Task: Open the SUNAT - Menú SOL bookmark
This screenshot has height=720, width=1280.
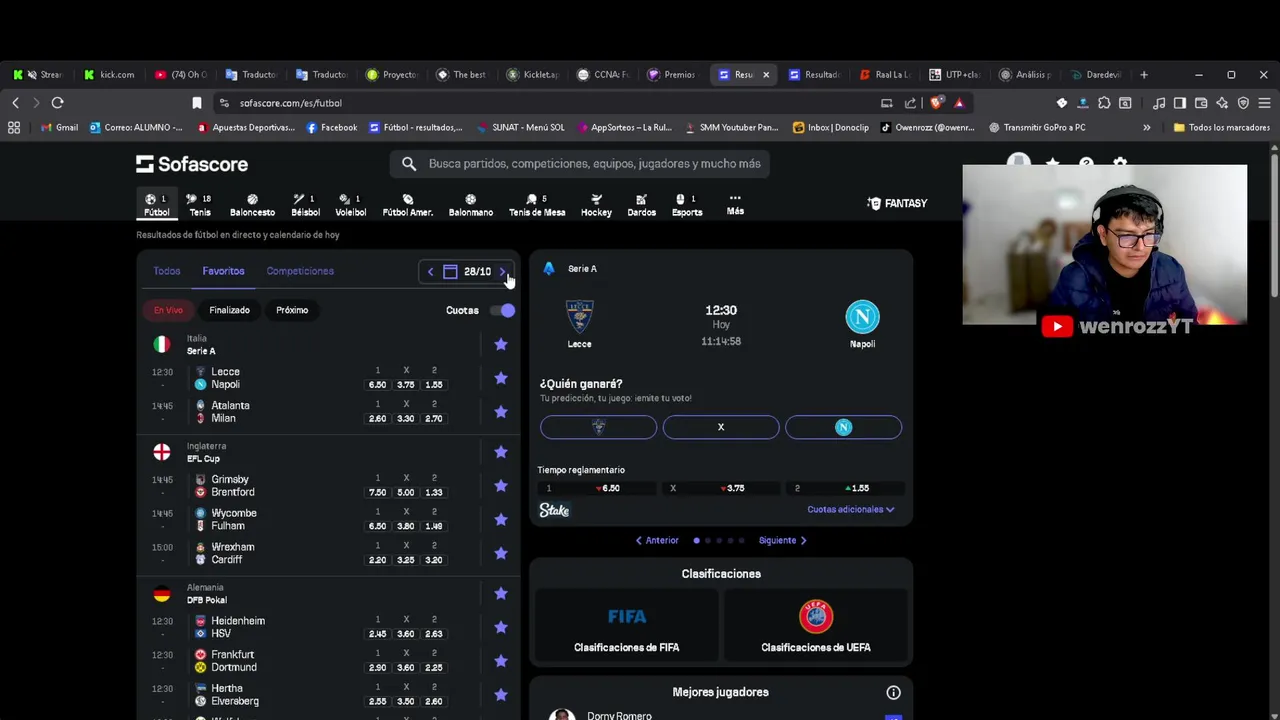Action: (520, 127)
